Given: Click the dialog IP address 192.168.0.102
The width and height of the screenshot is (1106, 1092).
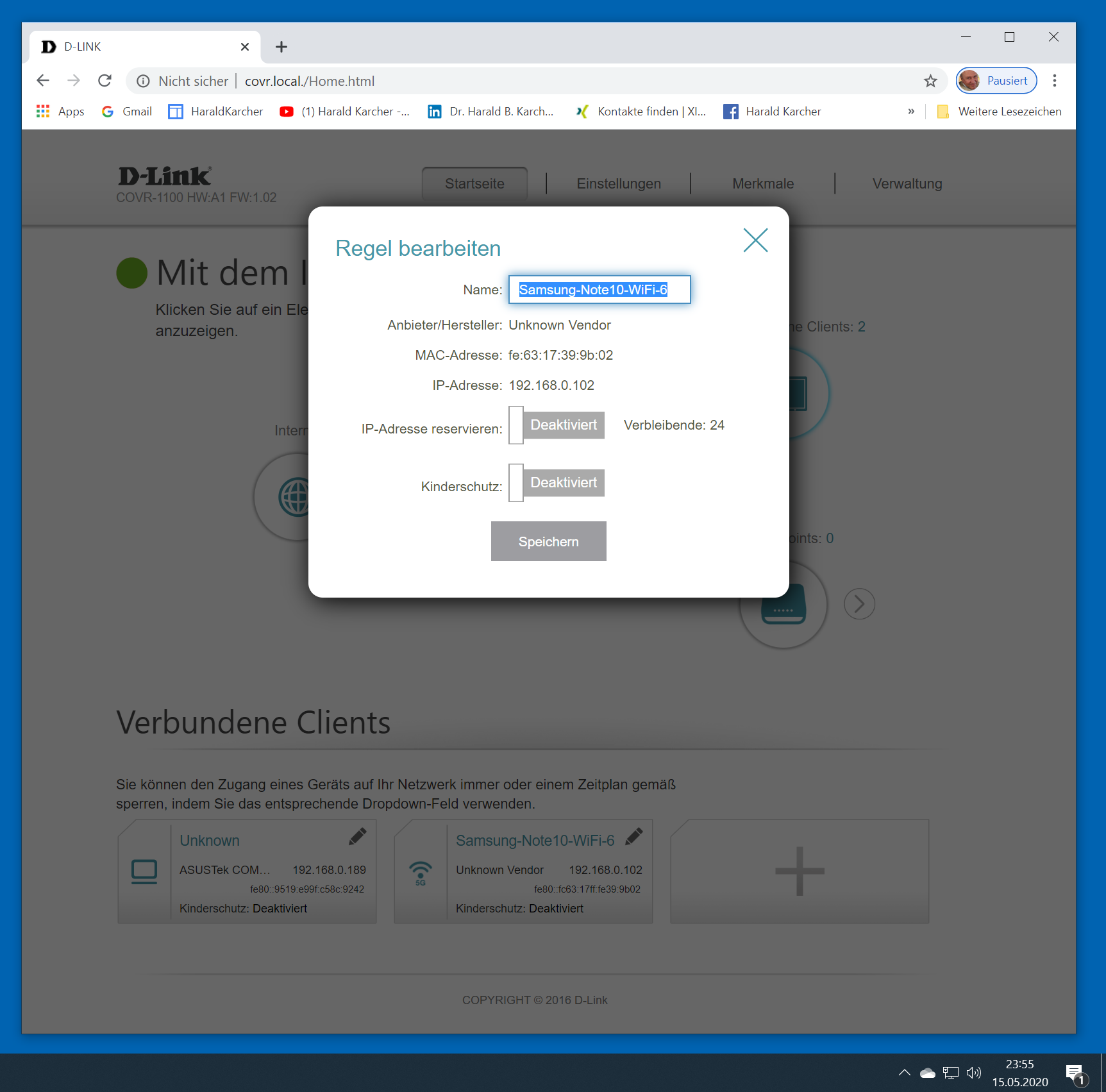Looking at the screenshot, I should (x=551, y=385).
